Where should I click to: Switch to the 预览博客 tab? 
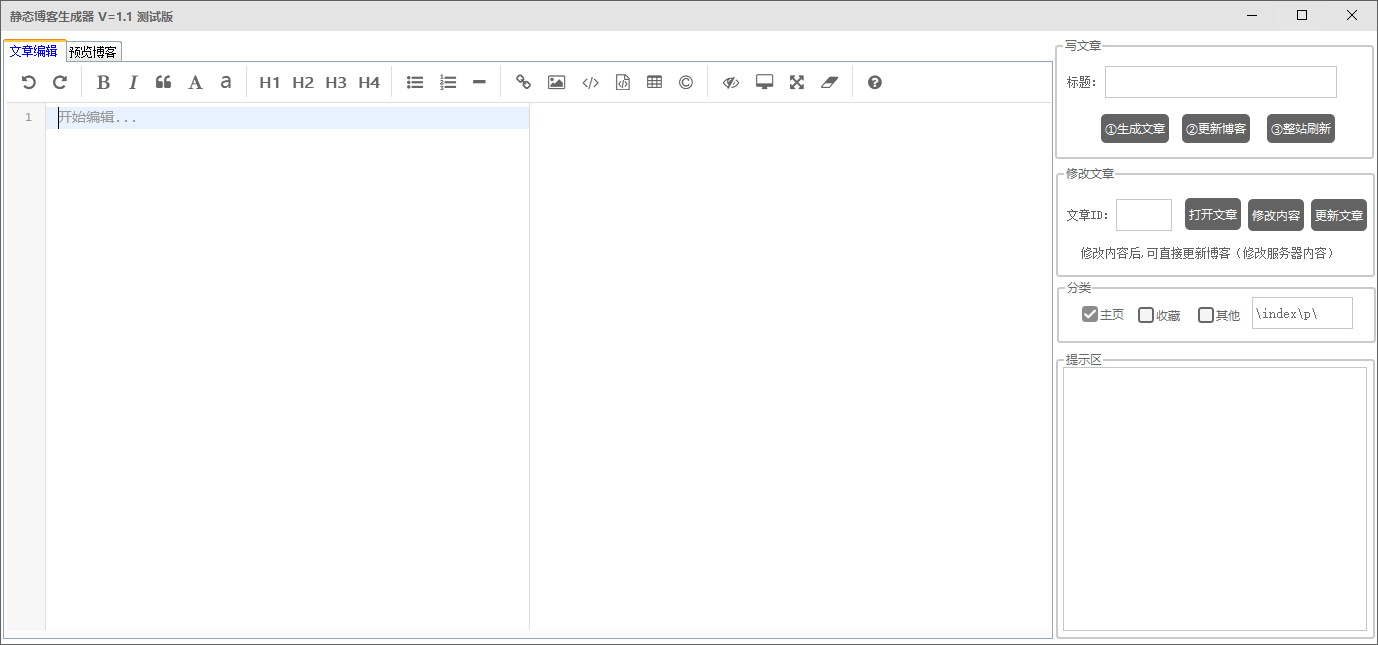pyautogui.click(x=93, y=52)
